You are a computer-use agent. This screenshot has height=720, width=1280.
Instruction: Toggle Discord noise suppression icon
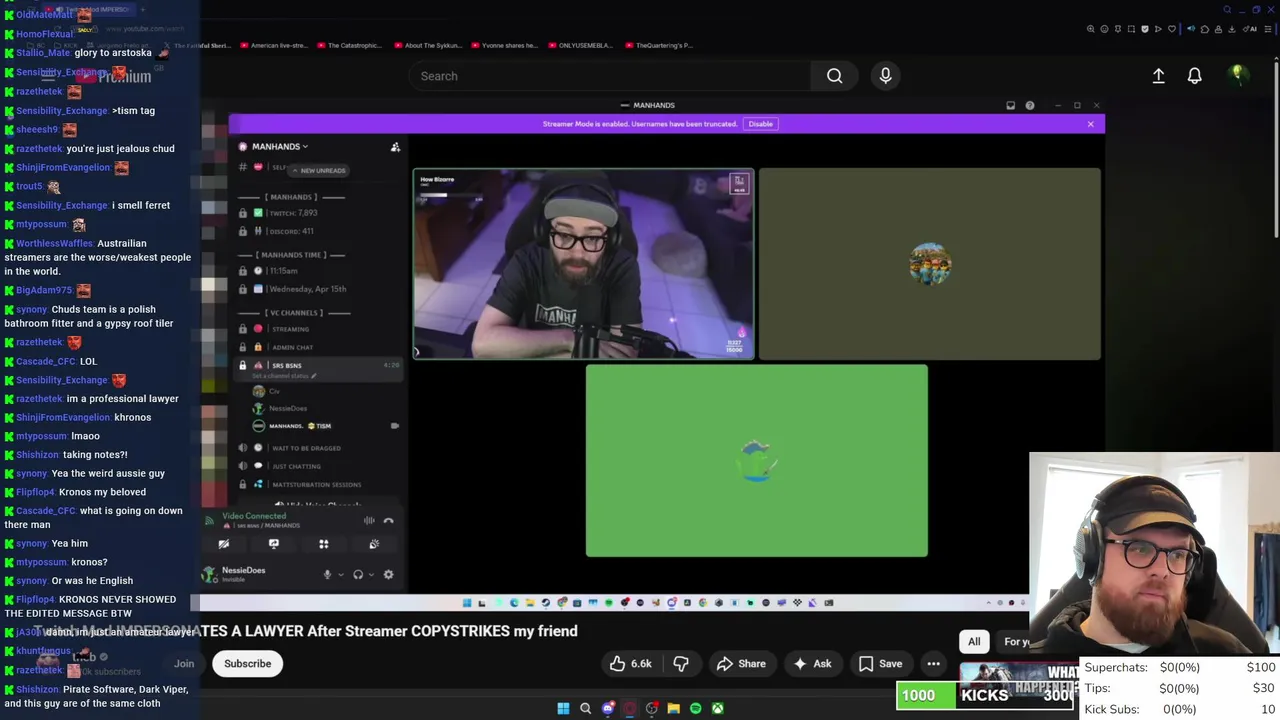click(369, 520)
